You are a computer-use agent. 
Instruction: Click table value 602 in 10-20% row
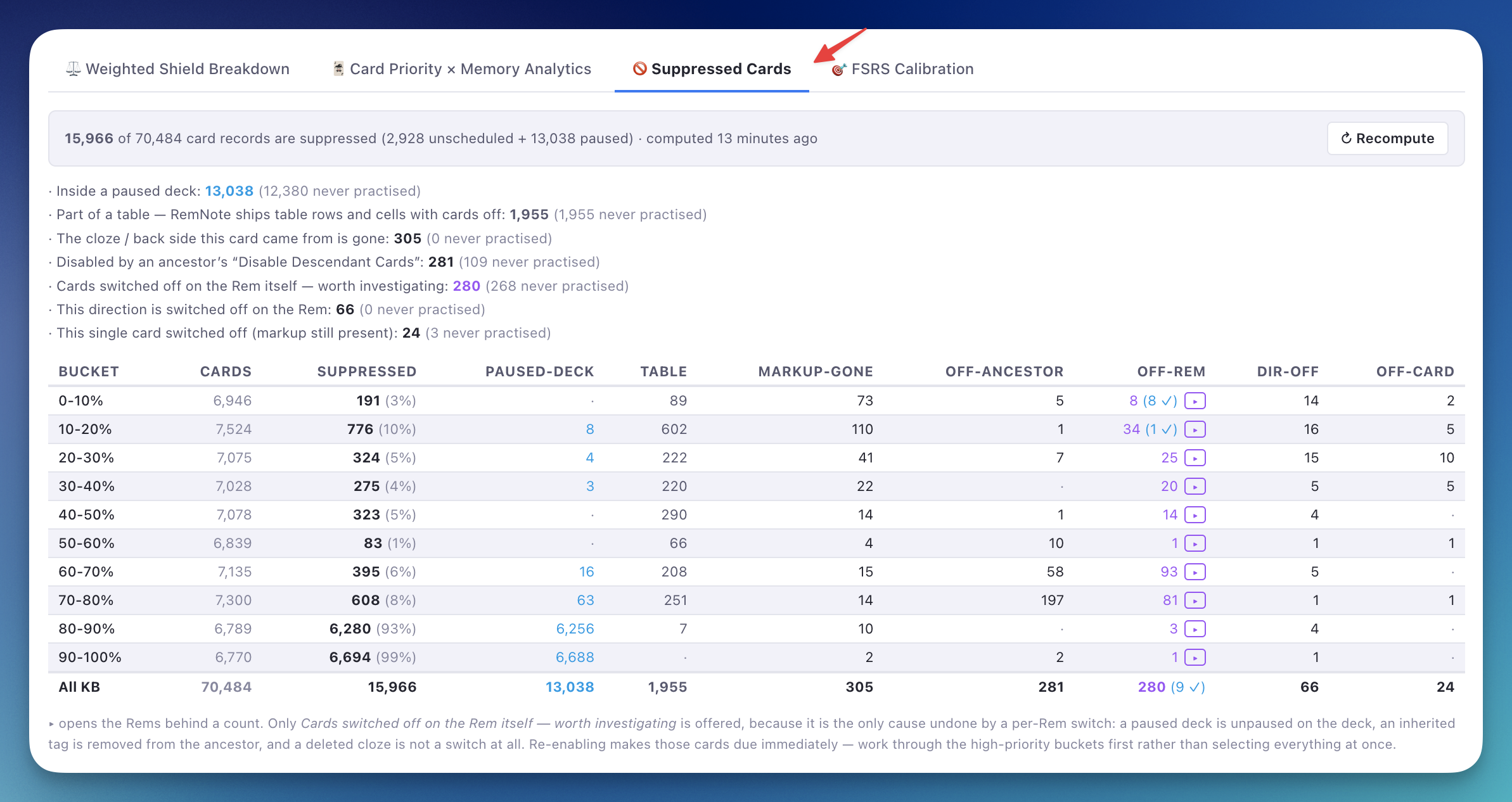pyautogui.click(x=674, y=430)
